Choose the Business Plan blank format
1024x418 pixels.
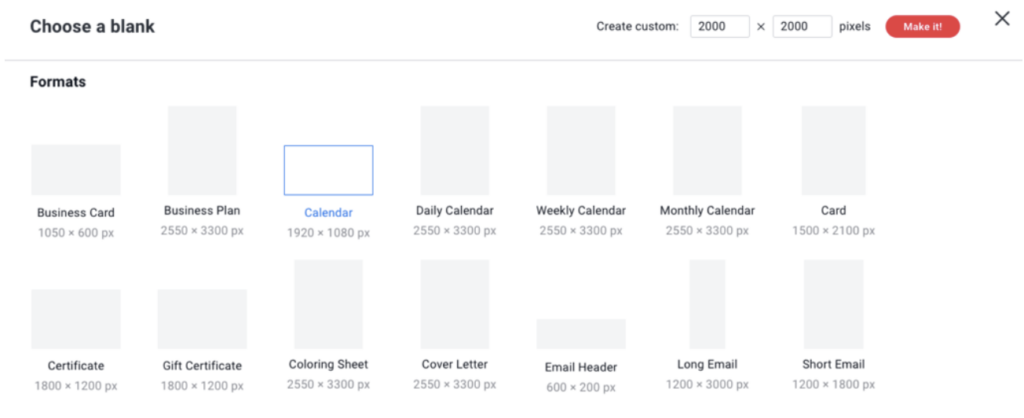click(202, 150)
